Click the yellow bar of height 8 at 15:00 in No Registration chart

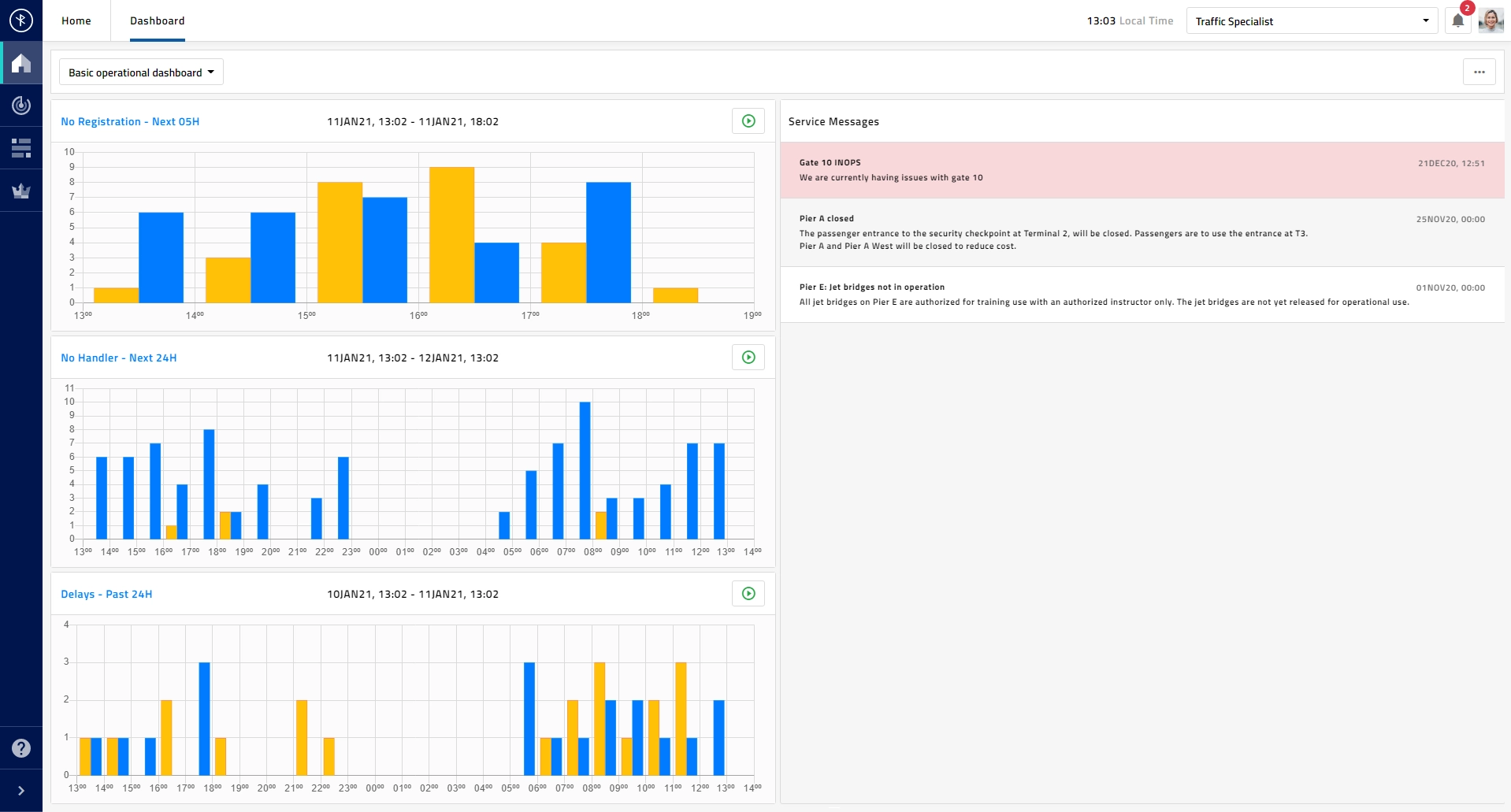click(x=340, y=243)
